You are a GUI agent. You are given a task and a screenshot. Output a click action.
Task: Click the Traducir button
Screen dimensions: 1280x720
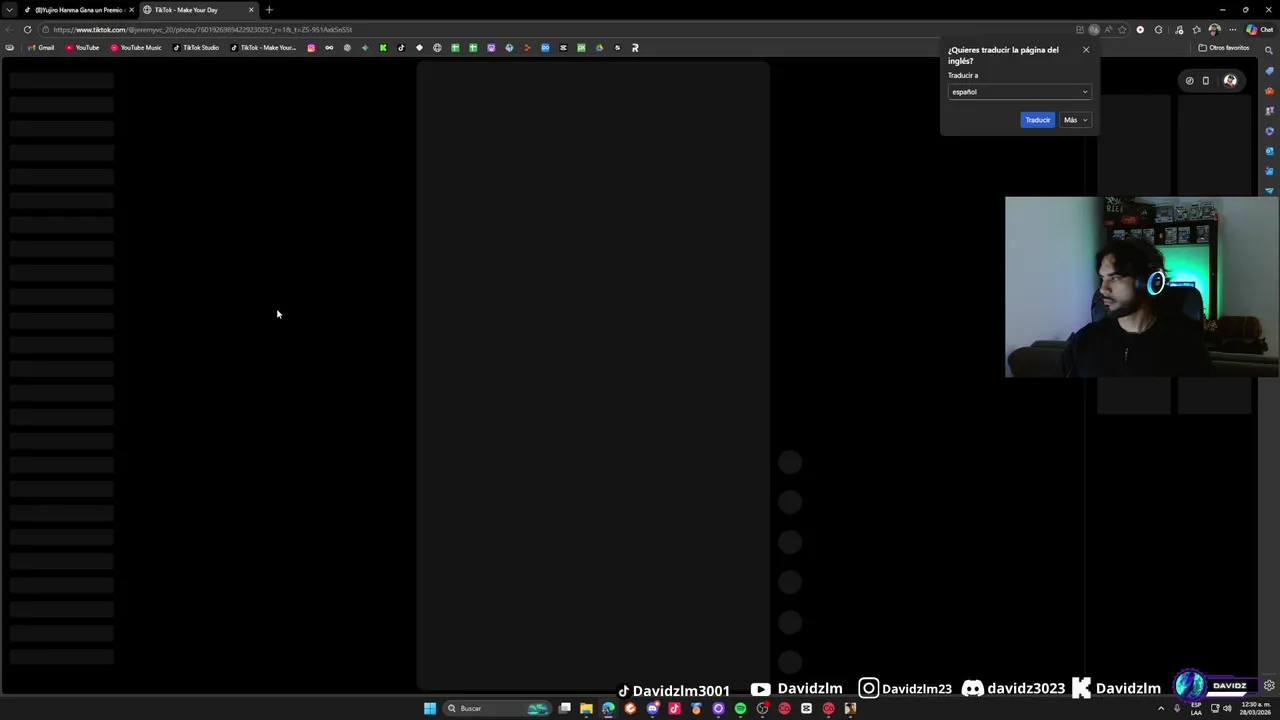(x=1037, y=120)
